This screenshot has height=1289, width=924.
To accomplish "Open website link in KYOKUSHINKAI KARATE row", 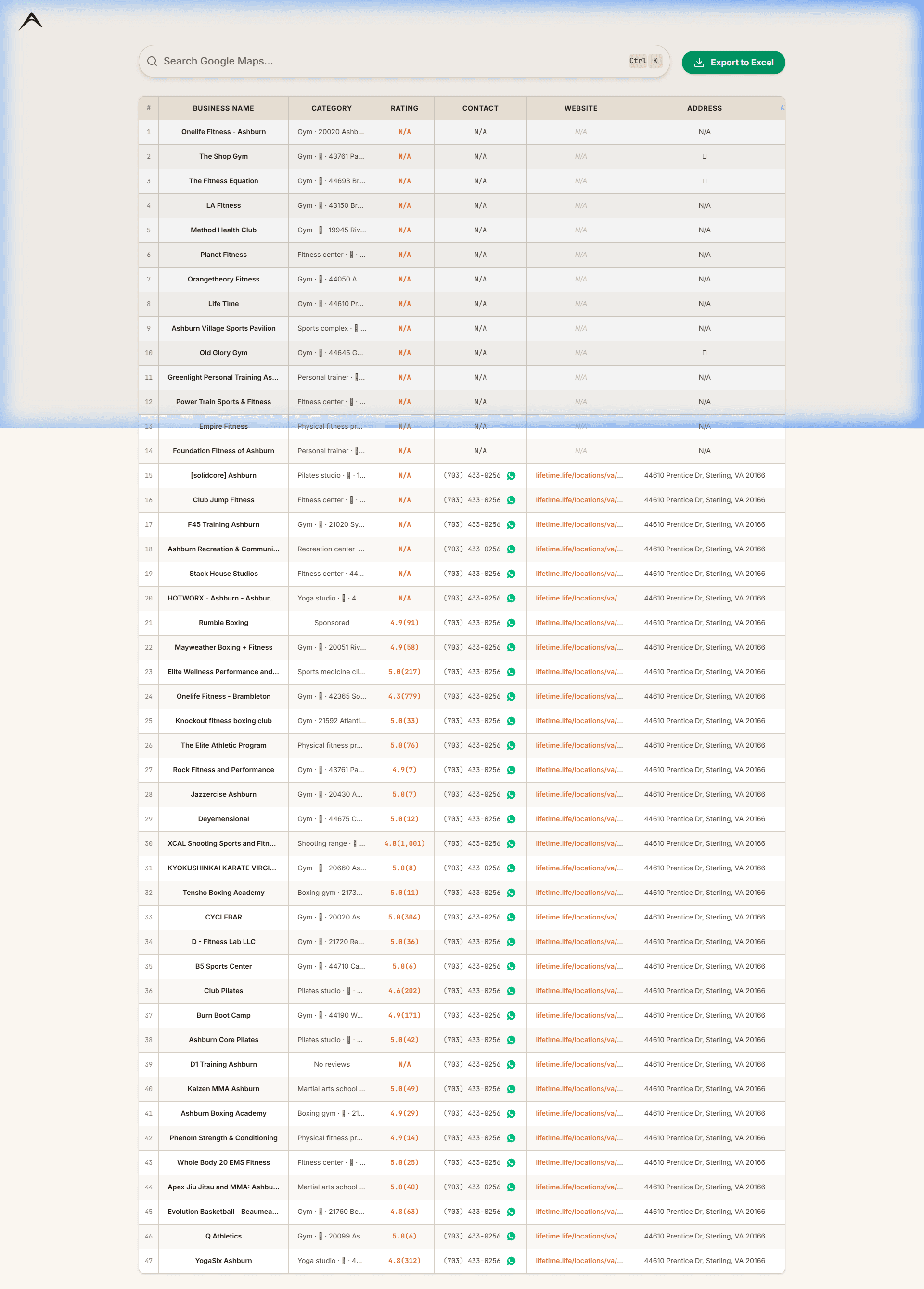I will [x=579, y=868].
